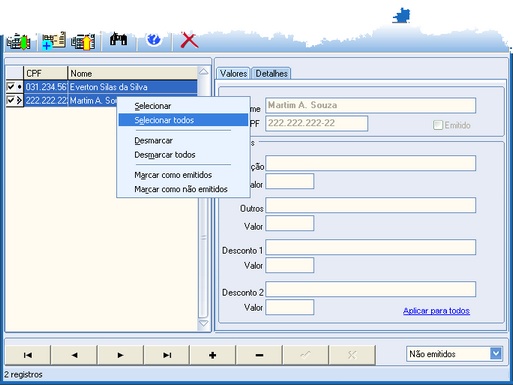513x385 pixels.
Task: Choose Selecionar todos in the context menu
Action: 183,120
